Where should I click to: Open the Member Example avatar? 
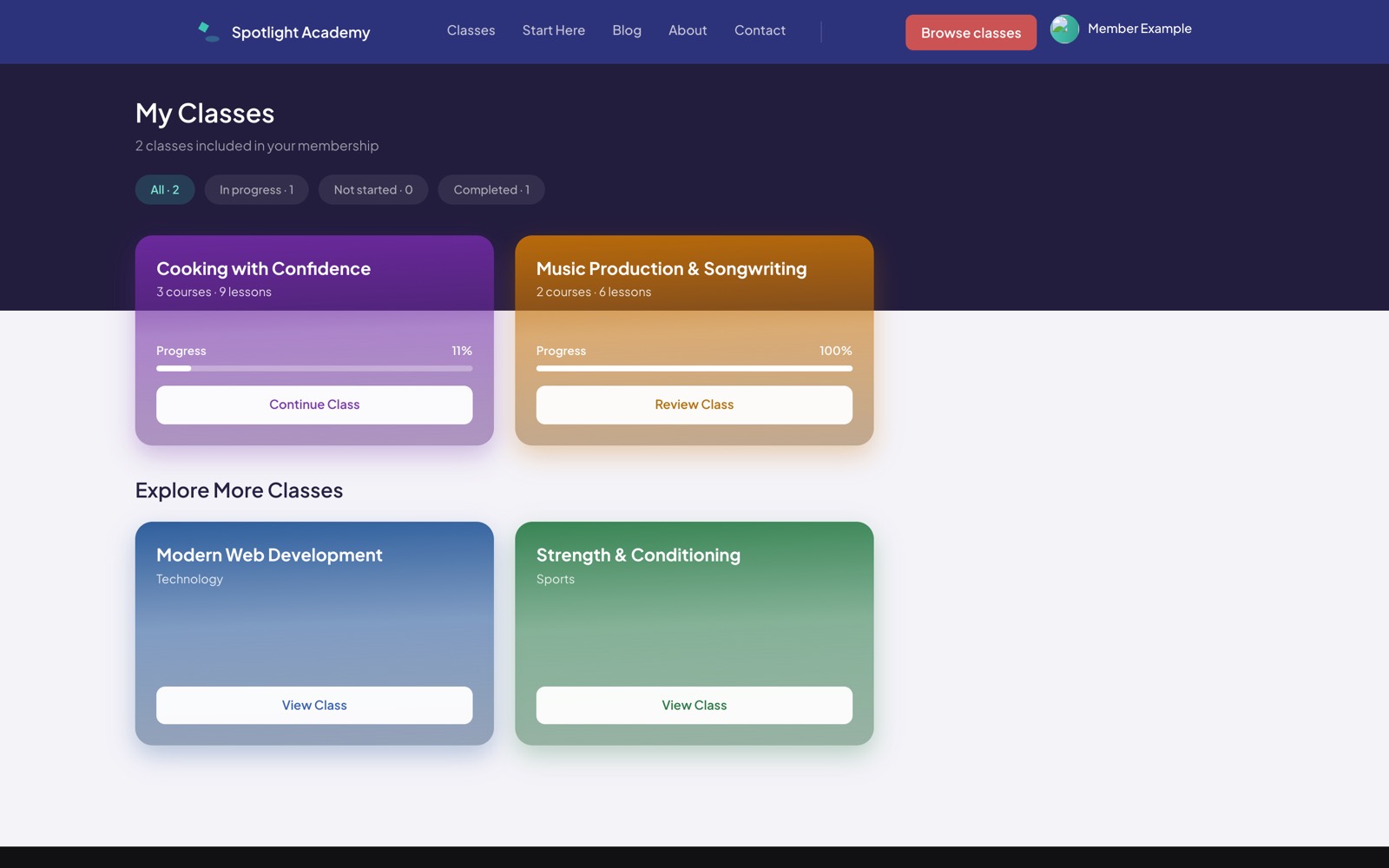click(x=1064, y=30)
